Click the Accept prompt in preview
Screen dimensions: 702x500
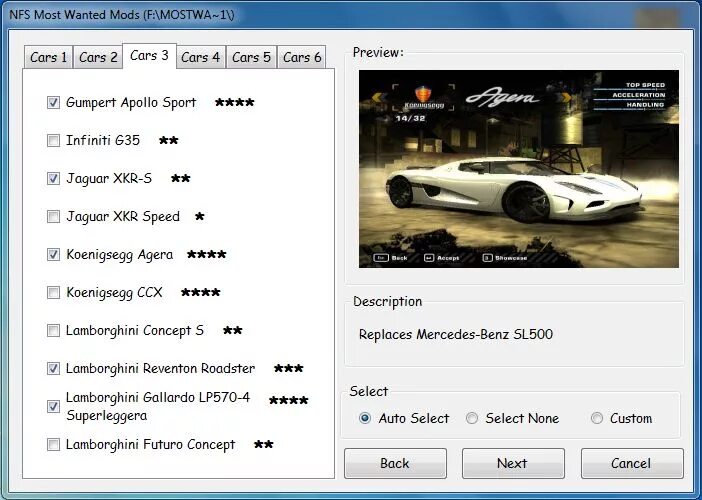click(442, 258)
